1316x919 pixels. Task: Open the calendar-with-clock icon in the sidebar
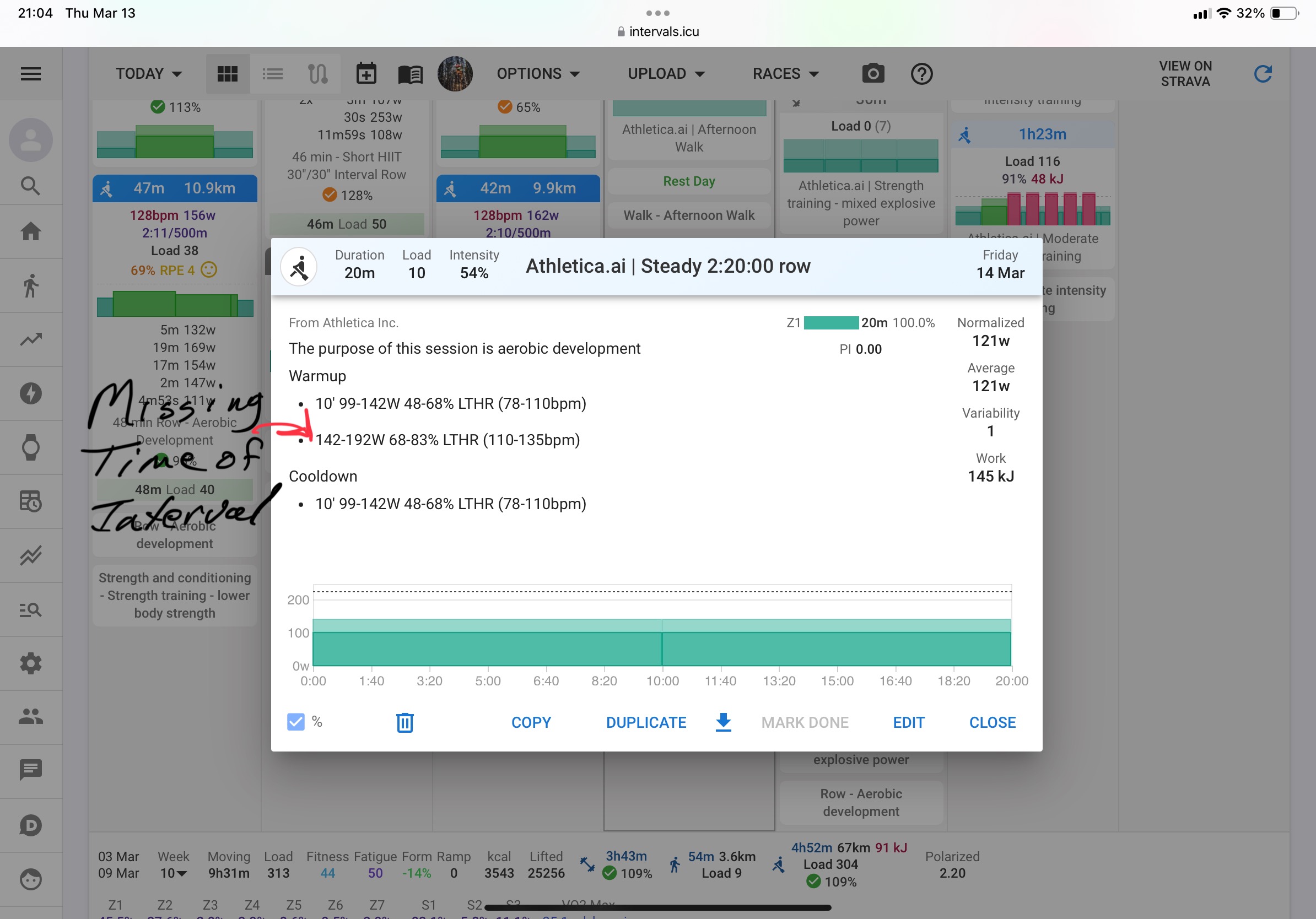pos(31,501)
